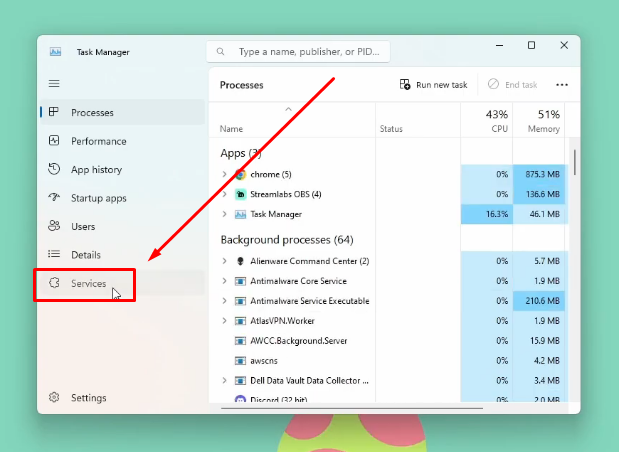This screenshot has height=452, width=619.
Task: Click the search magnifier icon
Action: click(x=221, y=52)
